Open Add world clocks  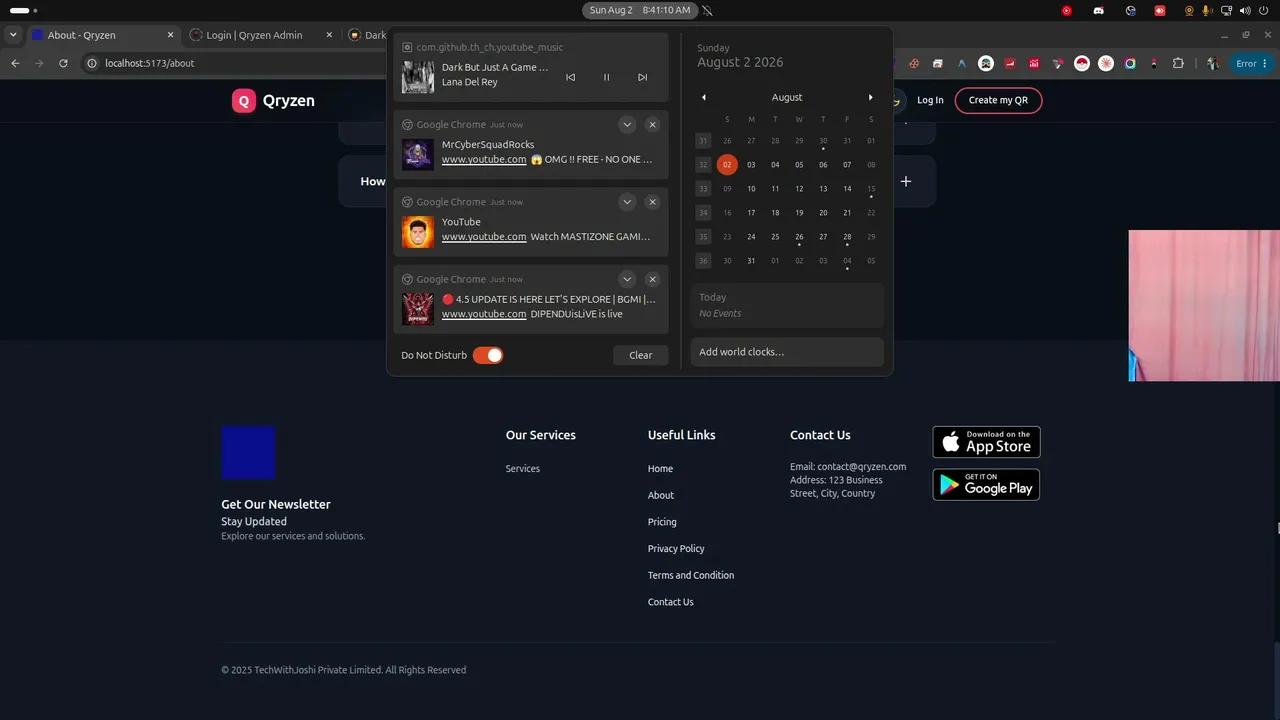pyautogui.click(x=787, y=352)
